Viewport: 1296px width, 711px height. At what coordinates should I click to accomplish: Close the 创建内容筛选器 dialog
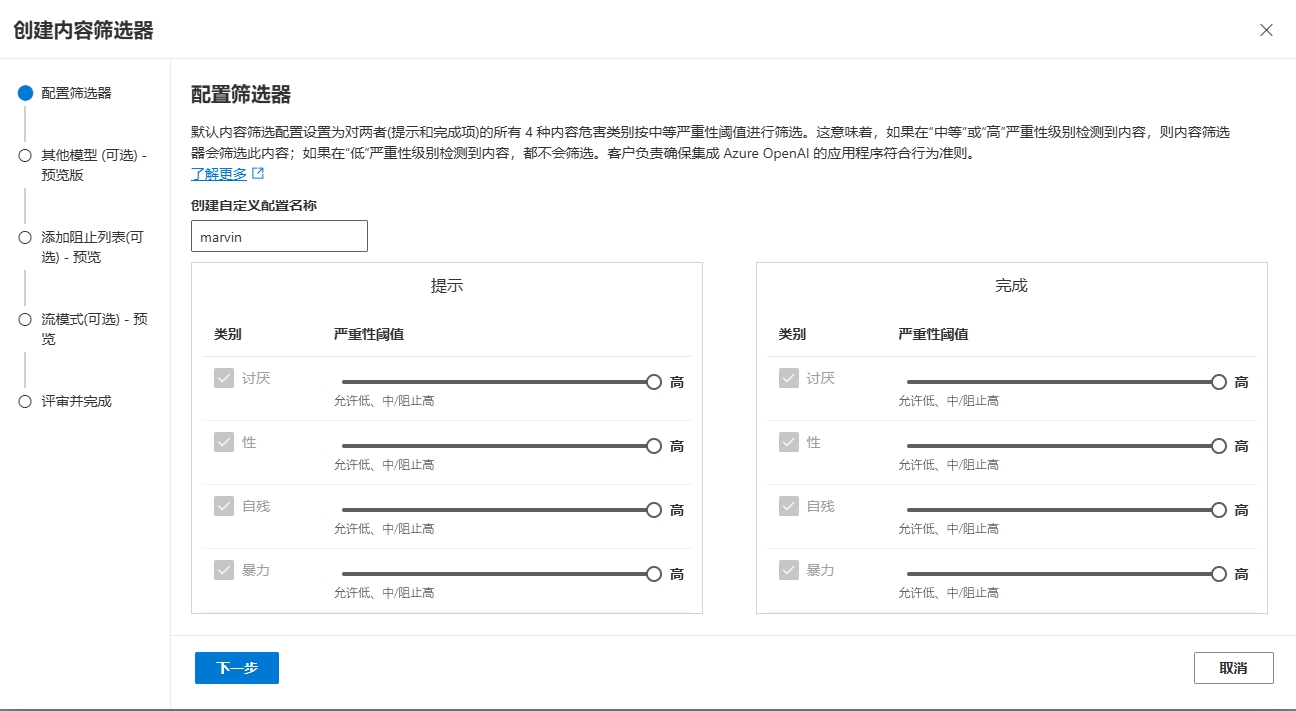[x=1266, y=30]
